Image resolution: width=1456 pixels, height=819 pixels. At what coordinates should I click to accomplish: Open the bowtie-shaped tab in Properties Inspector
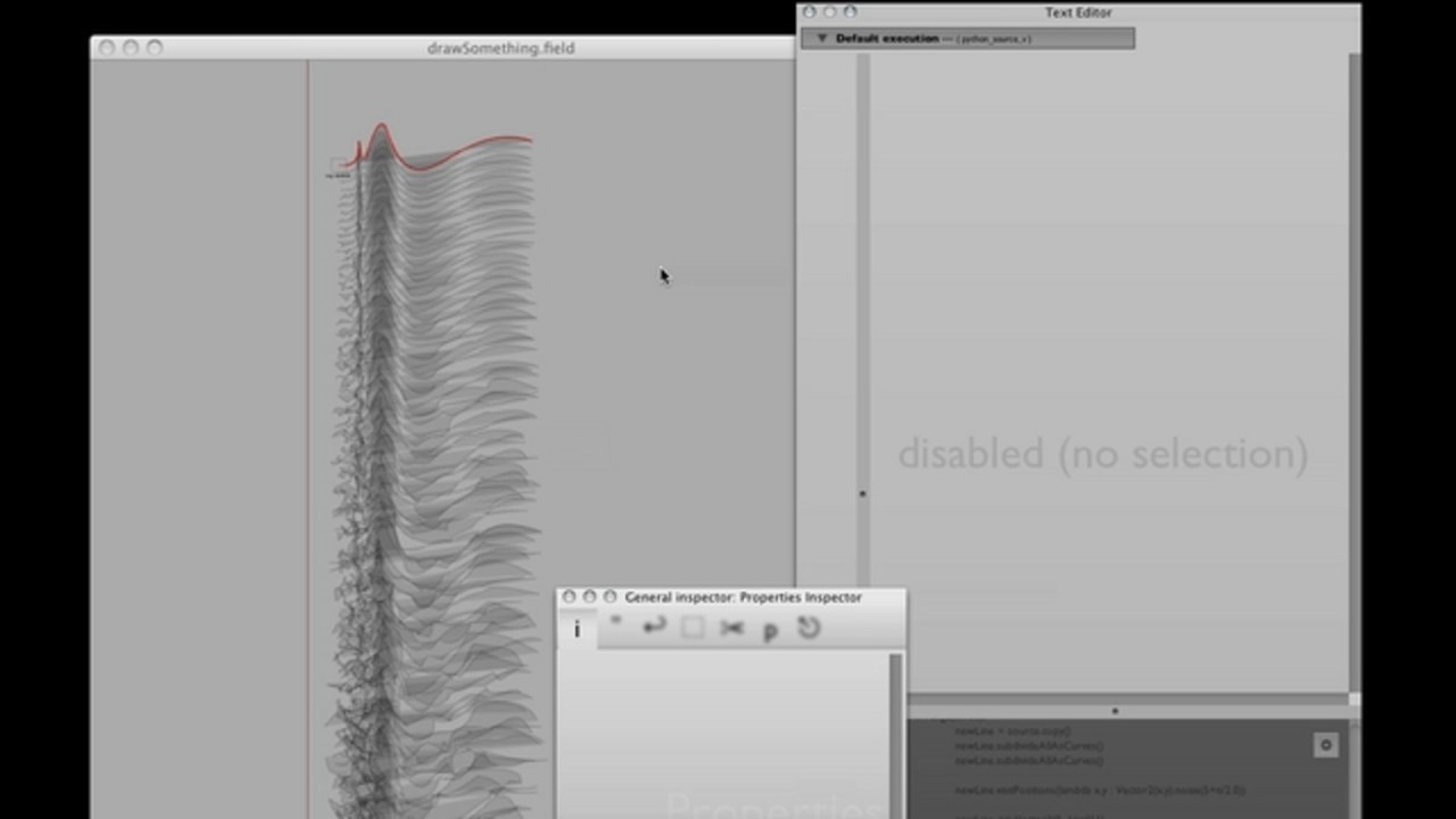pos(732,628)
